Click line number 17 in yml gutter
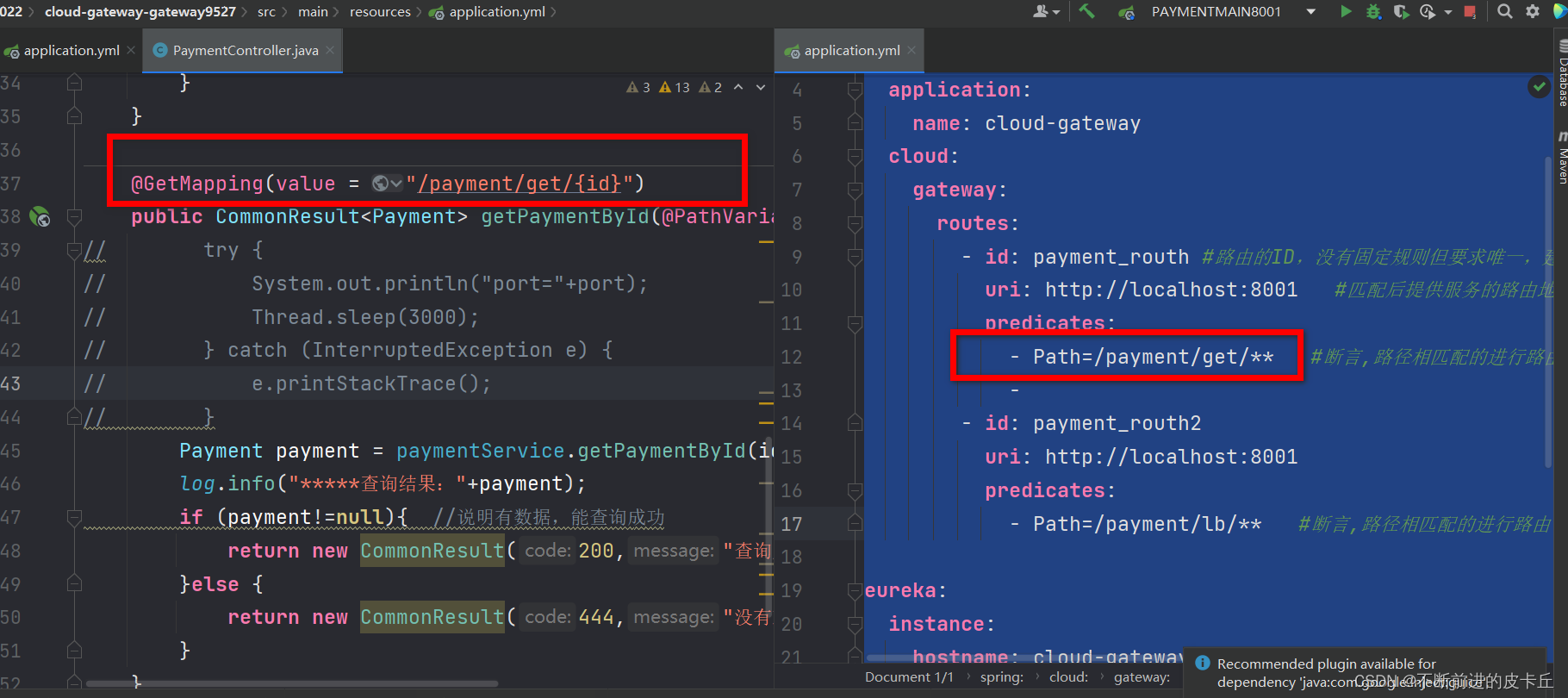 [791, 524]
